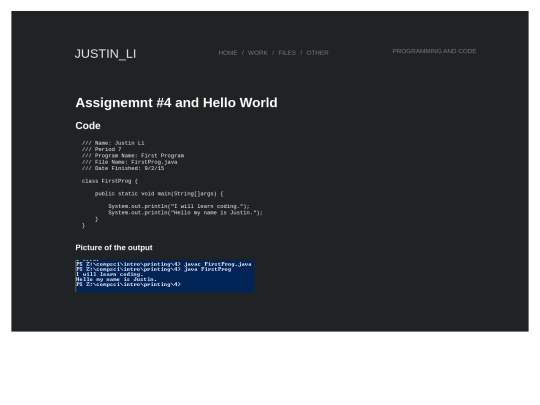This screenshot has width=540, height=405.
Task: Click the 'Program Name: First Program' line
Action: (133, 156)
